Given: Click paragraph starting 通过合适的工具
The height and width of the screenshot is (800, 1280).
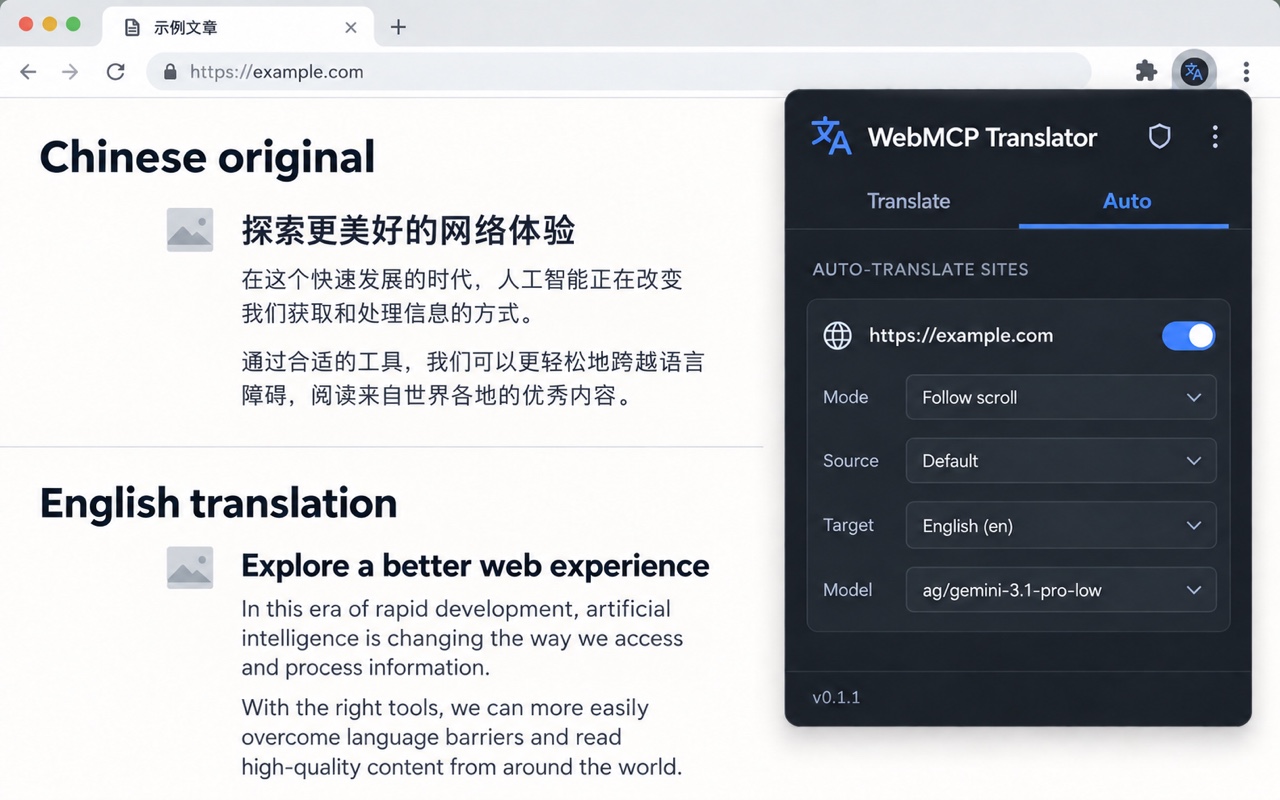Looking at the screenshot, I should [x=472, y=378].
